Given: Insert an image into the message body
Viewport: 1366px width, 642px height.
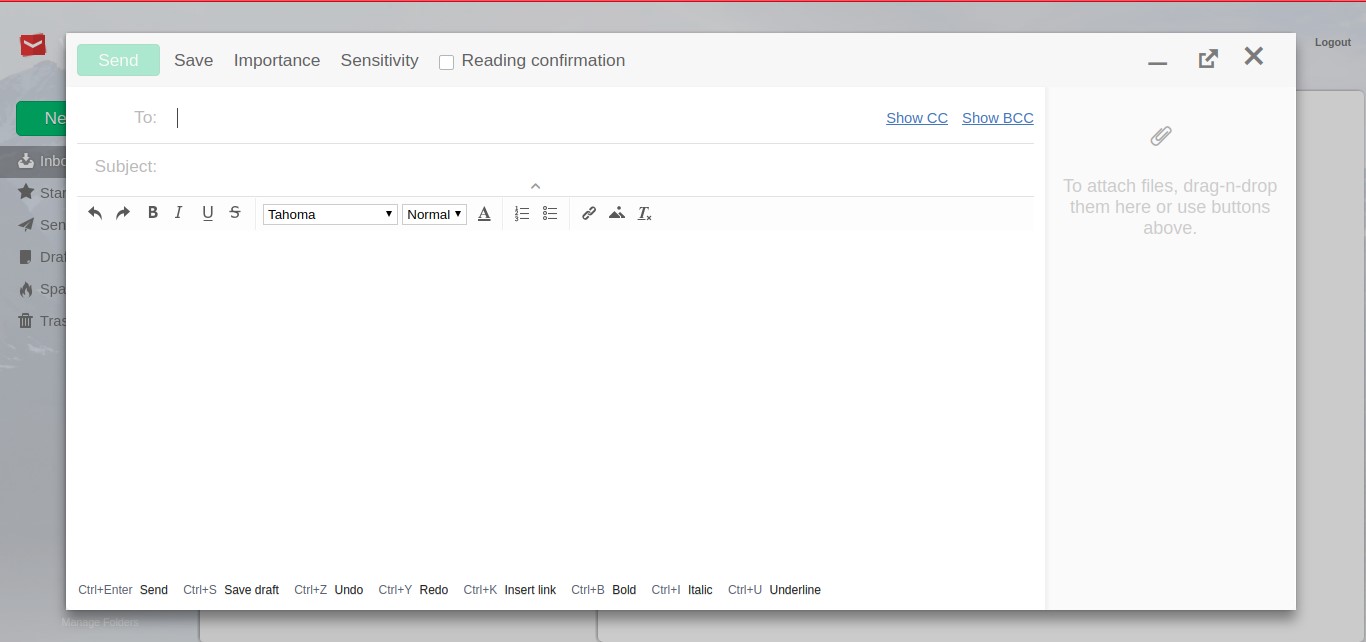Looking at the screenshot, I should [617, 213].
